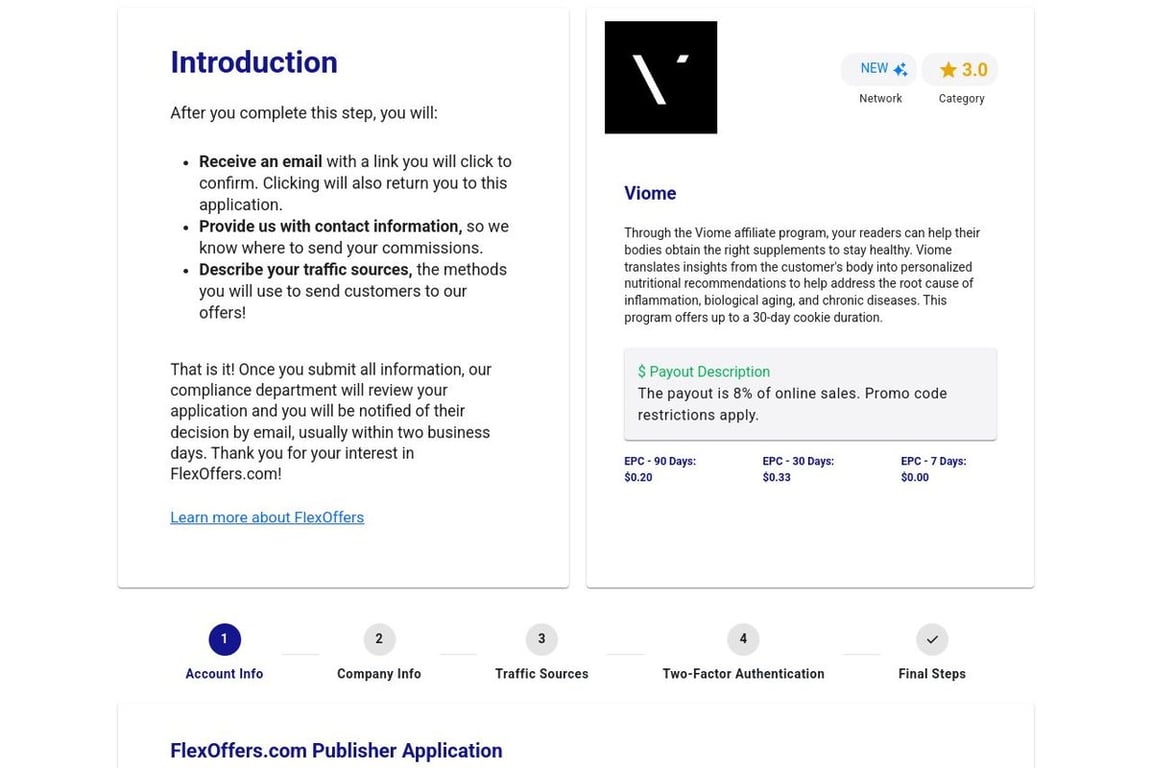This screenshot has height=768, width=1152.
Task: Click the Network label under the NEW badge
Action: click(880, 98)
